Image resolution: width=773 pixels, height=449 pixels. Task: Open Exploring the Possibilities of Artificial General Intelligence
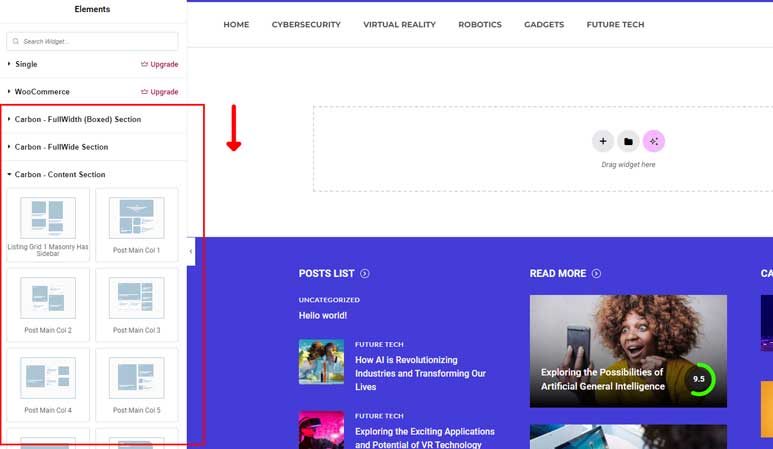(602, 380)
